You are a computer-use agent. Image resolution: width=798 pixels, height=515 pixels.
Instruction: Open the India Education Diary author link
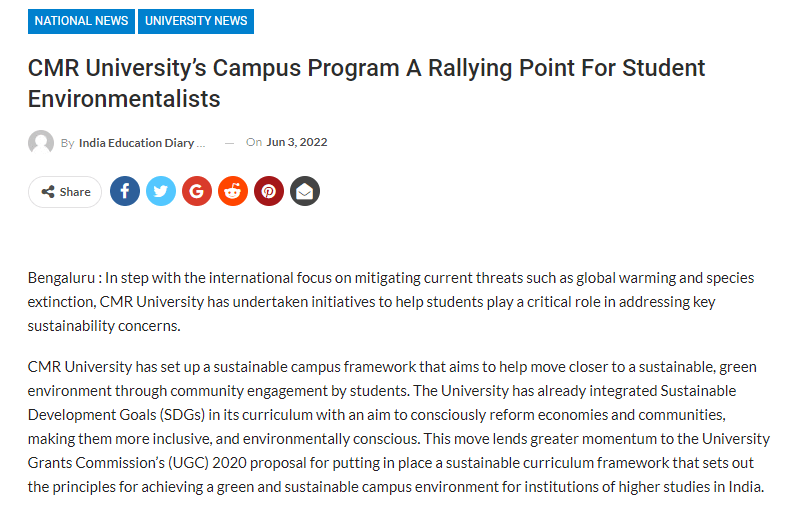tap(142, 143)
